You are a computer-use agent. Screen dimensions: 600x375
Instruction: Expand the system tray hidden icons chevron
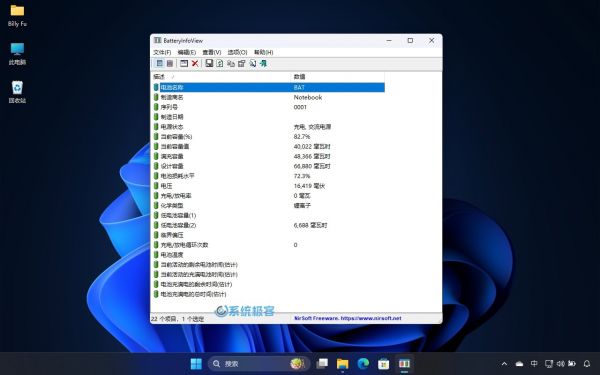pos(504,364)
